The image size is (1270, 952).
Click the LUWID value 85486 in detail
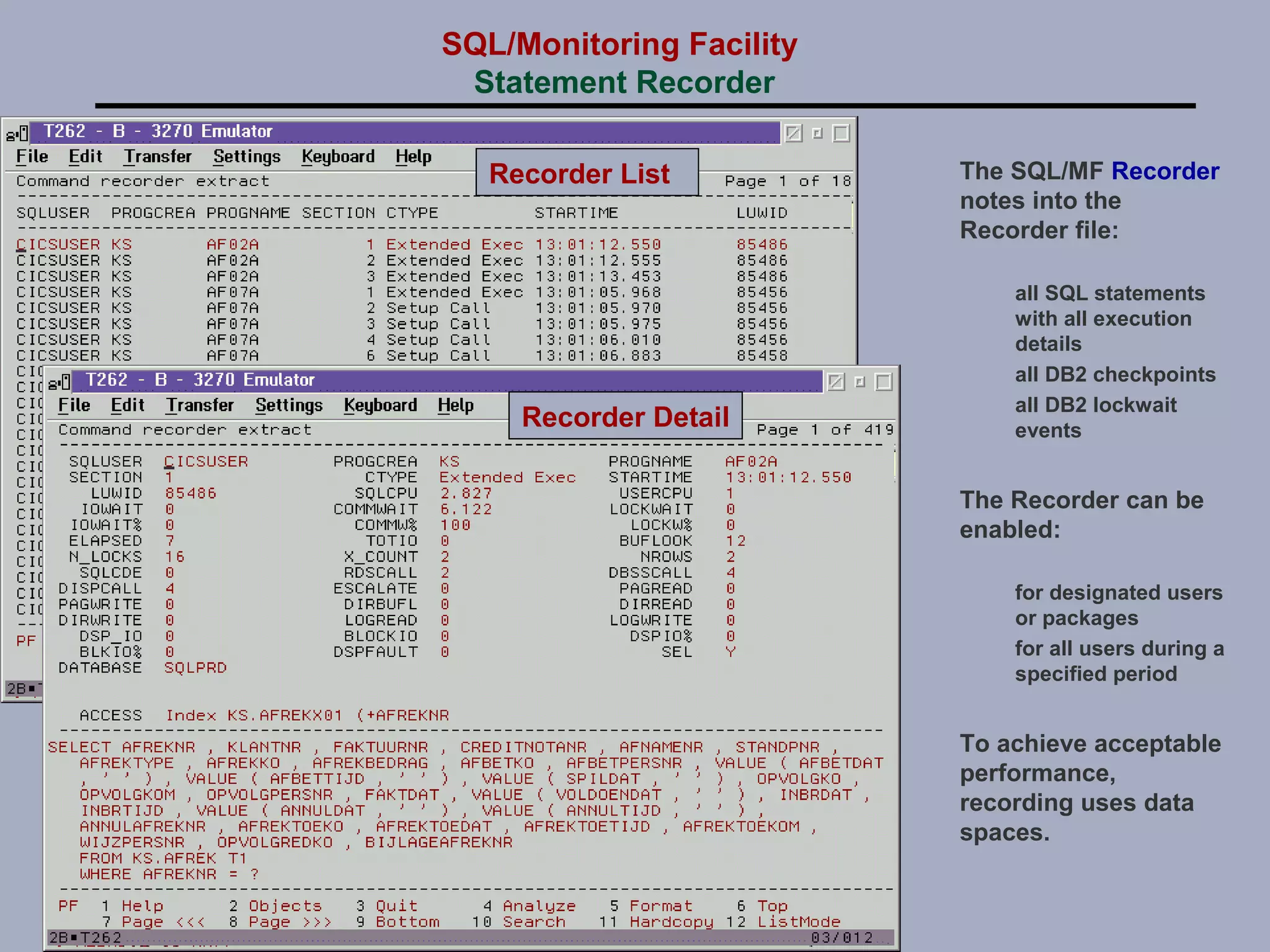[190, 493]
